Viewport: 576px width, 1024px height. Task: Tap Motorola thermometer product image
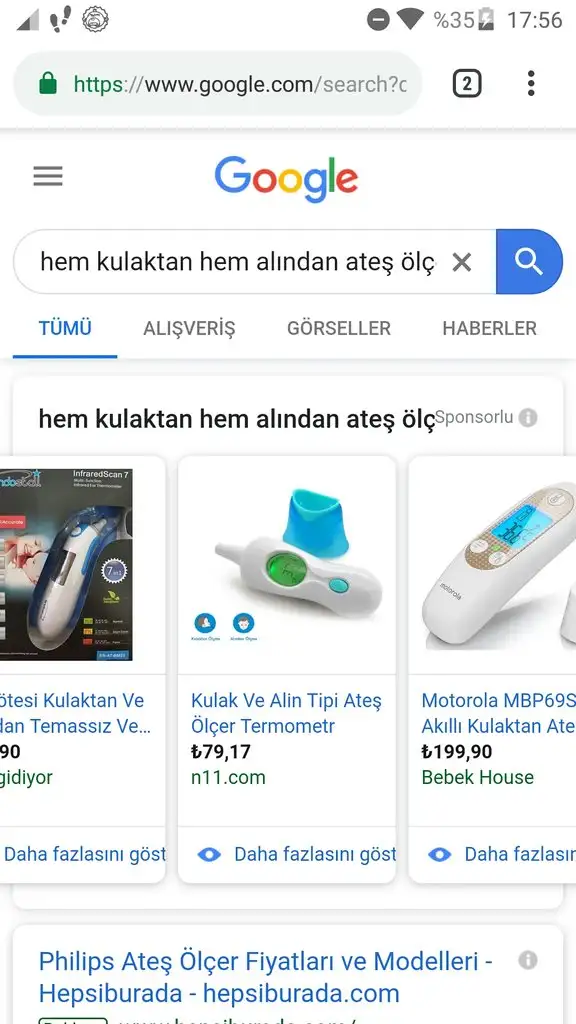[x=492, y=565]
